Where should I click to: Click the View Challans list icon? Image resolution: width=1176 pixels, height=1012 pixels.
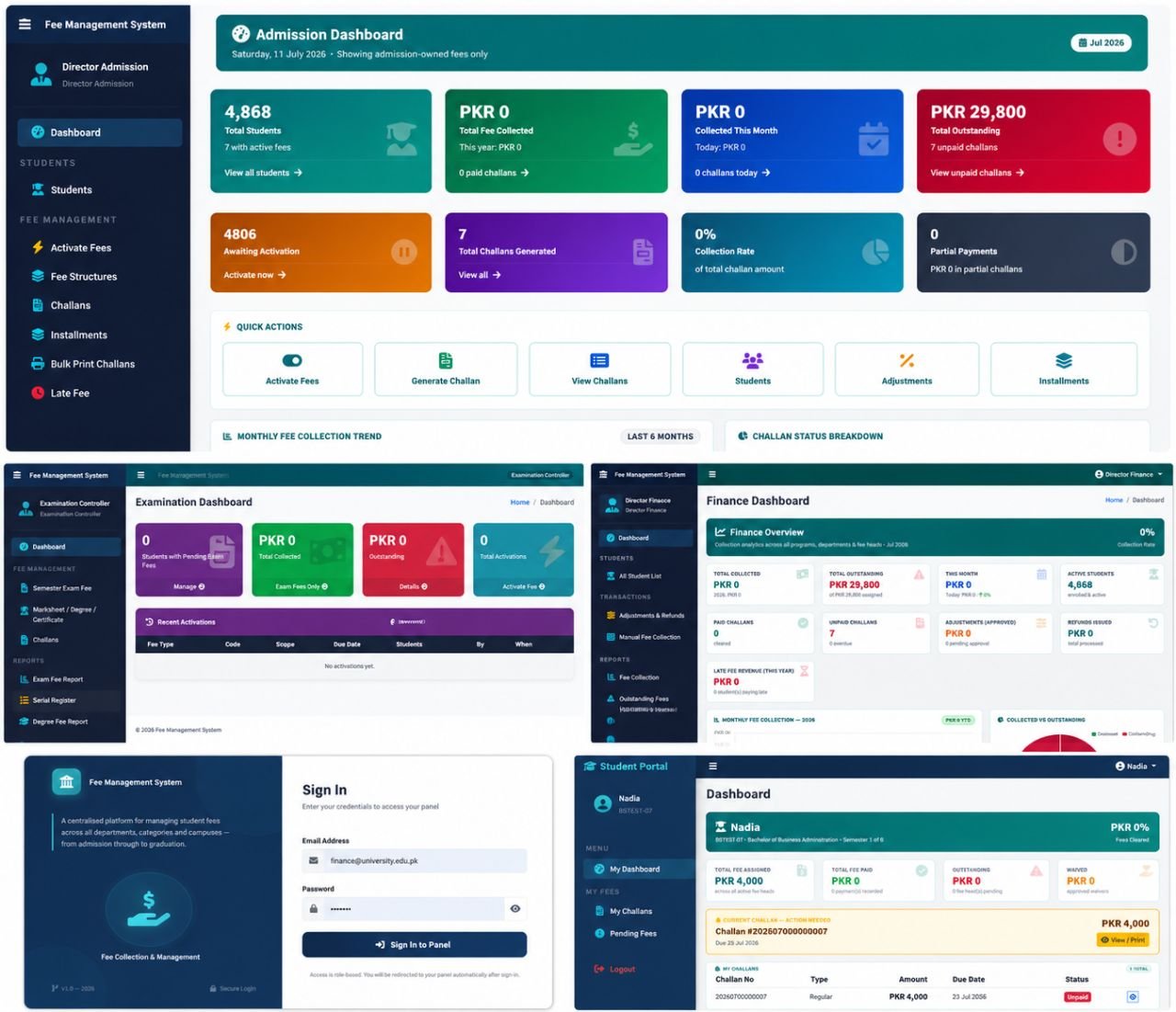click(599, 360)
